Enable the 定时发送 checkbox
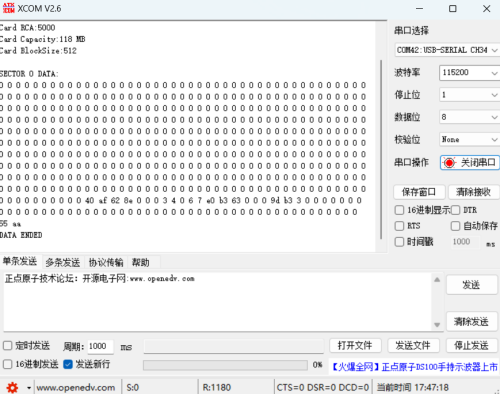 pos(8,346)
